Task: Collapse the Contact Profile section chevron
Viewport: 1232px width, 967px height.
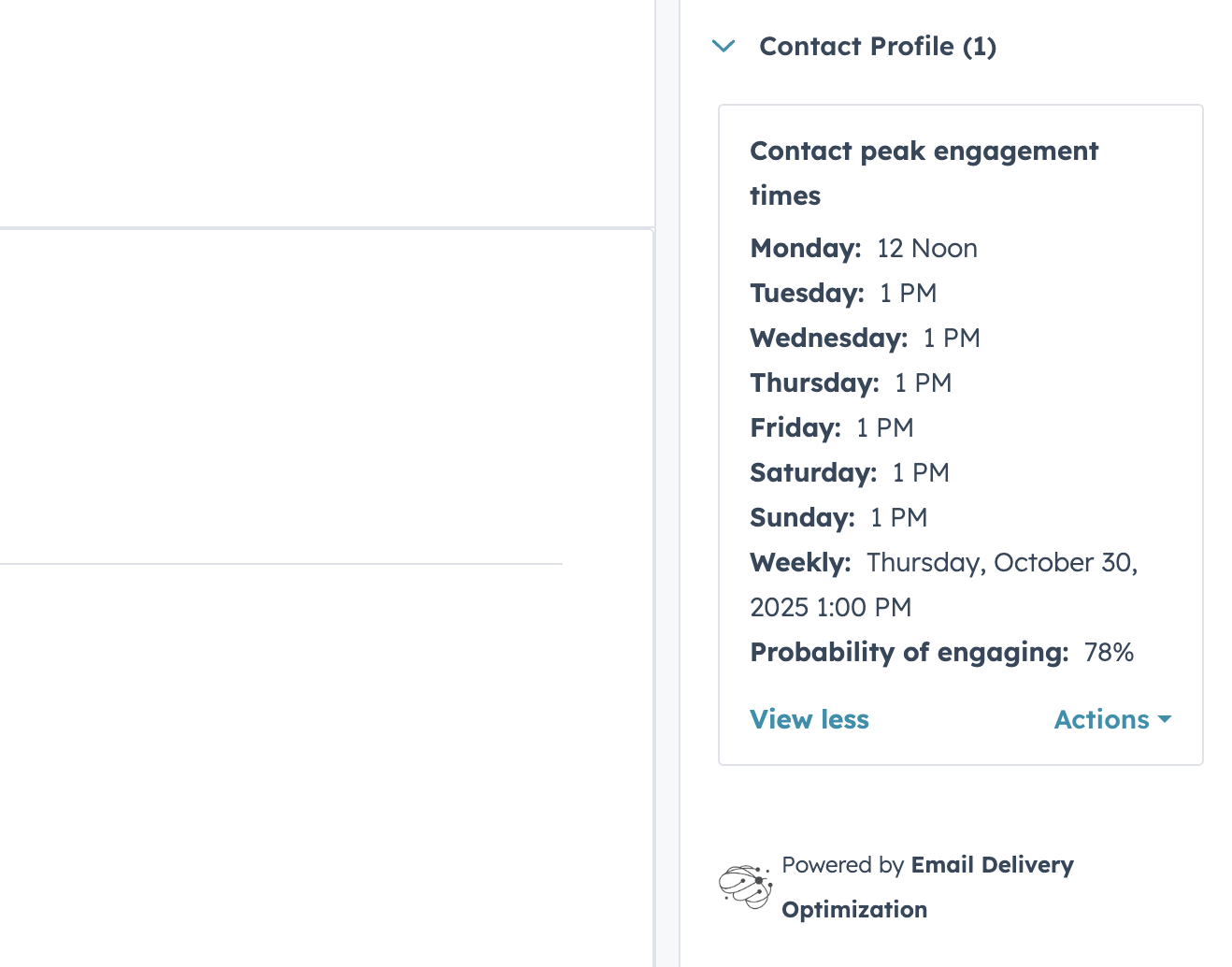Action: pos(723,46)
